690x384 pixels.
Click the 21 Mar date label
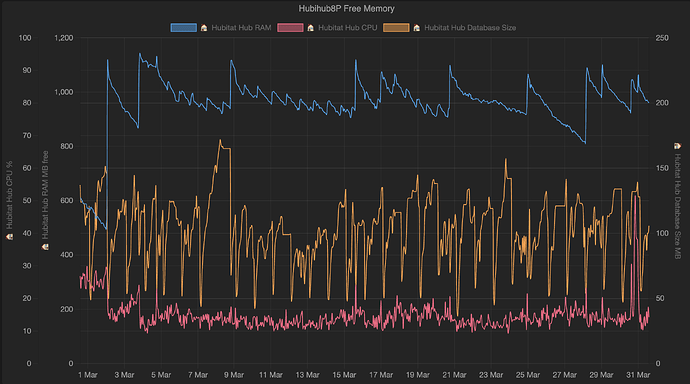(x=454, y=375)
